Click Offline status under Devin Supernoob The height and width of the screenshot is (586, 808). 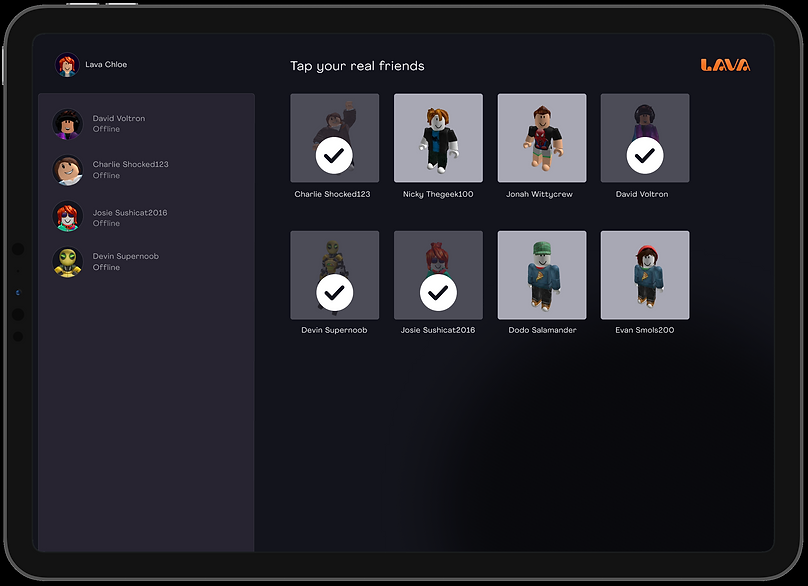click(106, 267)
